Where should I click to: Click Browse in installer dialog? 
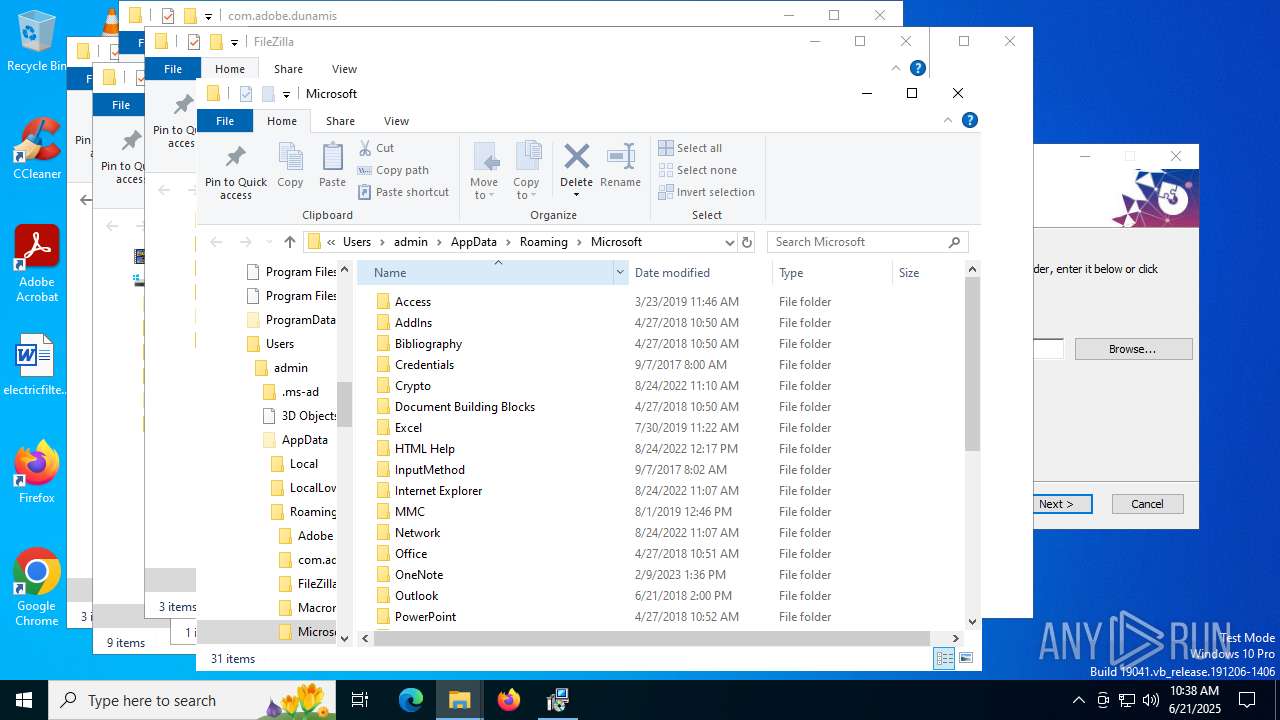coord(1133,349)
